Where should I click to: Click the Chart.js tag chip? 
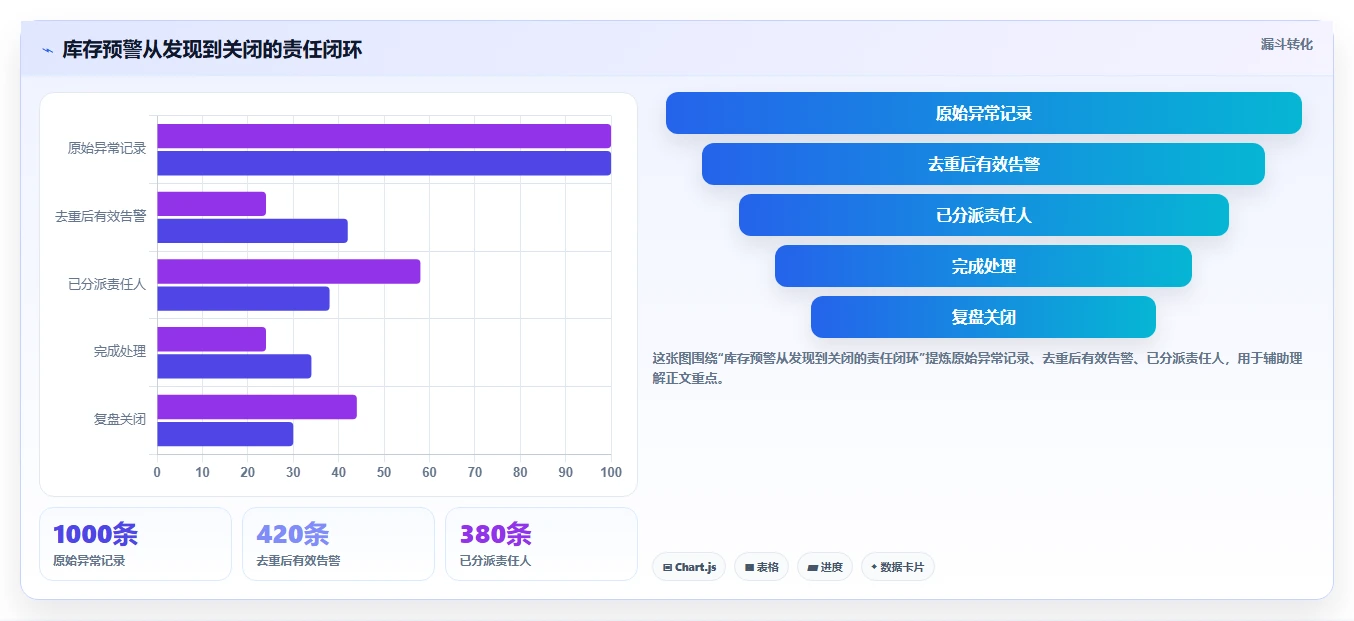tap(689, 567)
